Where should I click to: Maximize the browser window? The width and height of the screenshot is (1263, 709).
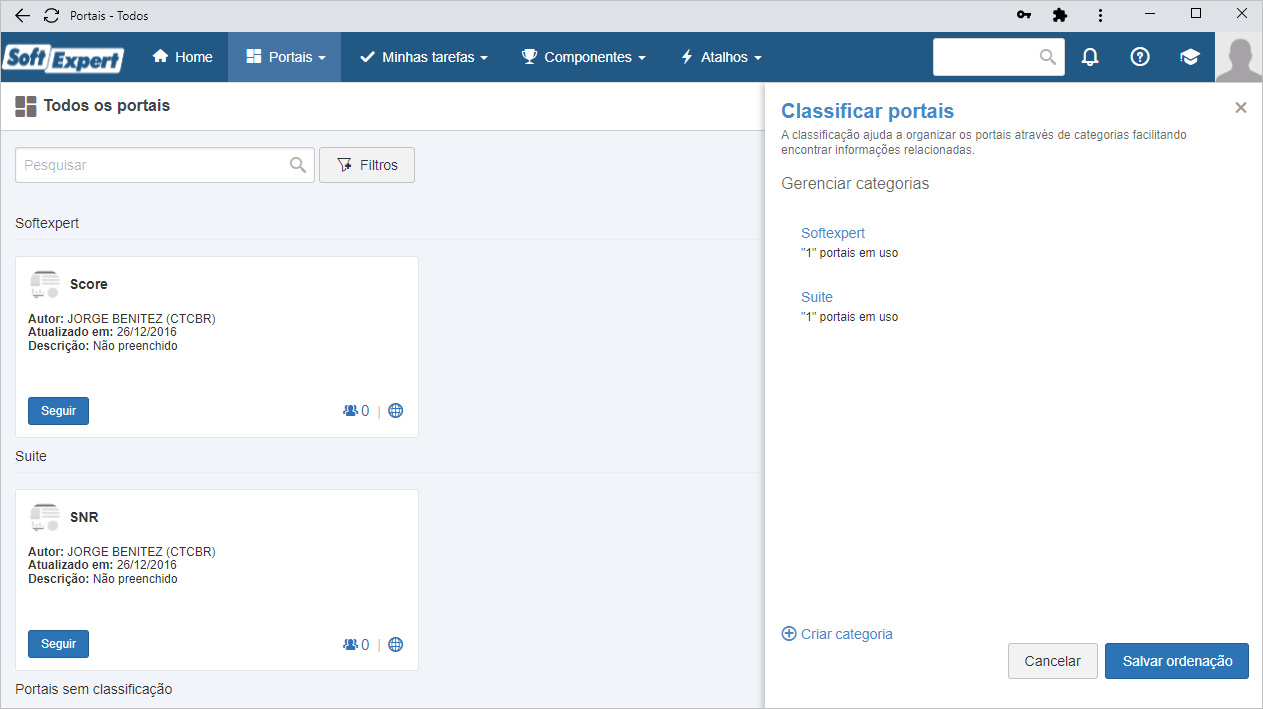coord(1196,14)
